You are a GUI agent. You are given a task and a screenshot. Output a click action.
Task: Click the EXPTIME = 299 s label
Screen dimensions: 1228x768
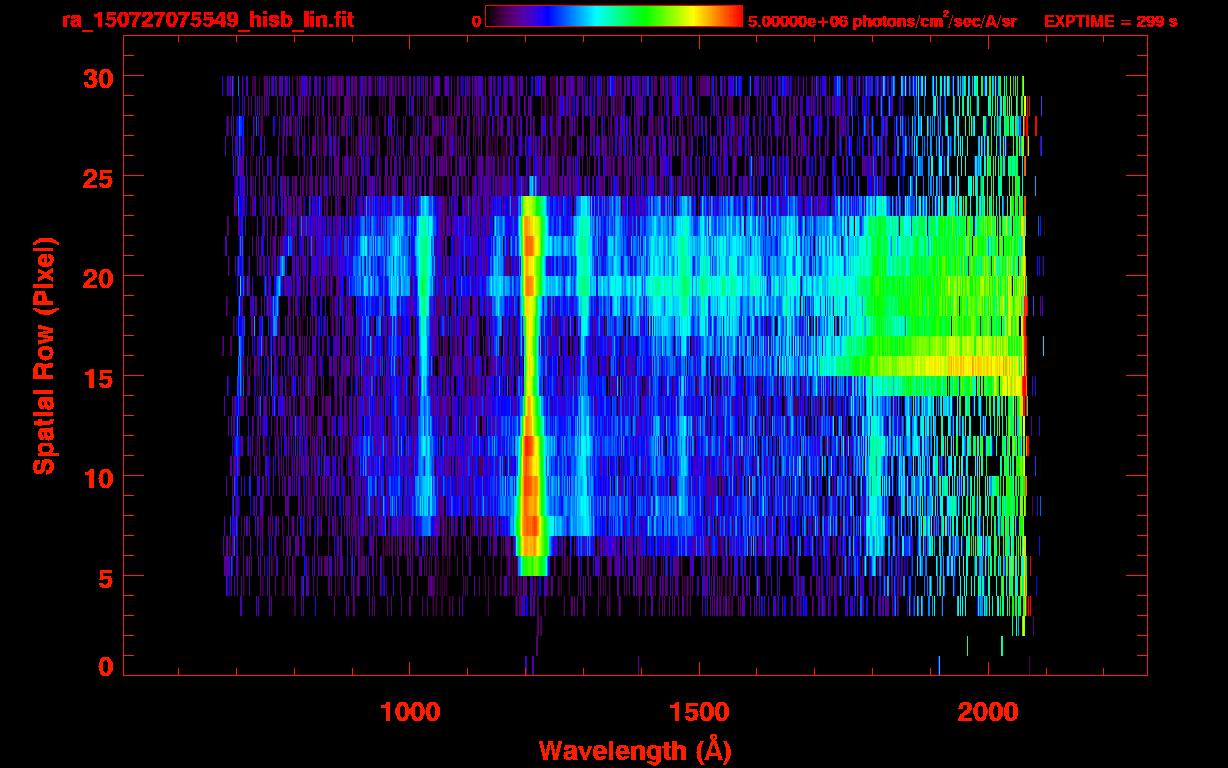point(1110,21)
